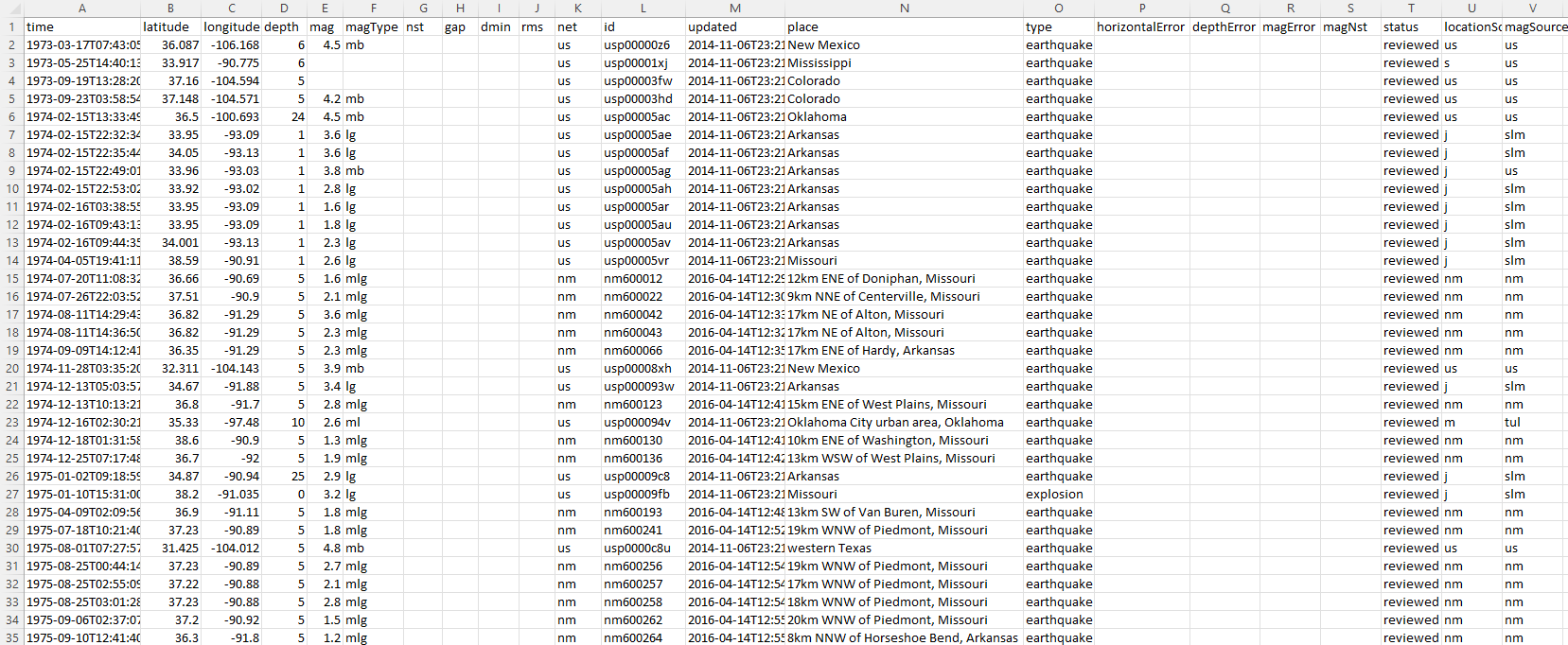Click the 'longitude' header cell
Viewport: 1568px width, 645px height.
click(x=232, y=27)
